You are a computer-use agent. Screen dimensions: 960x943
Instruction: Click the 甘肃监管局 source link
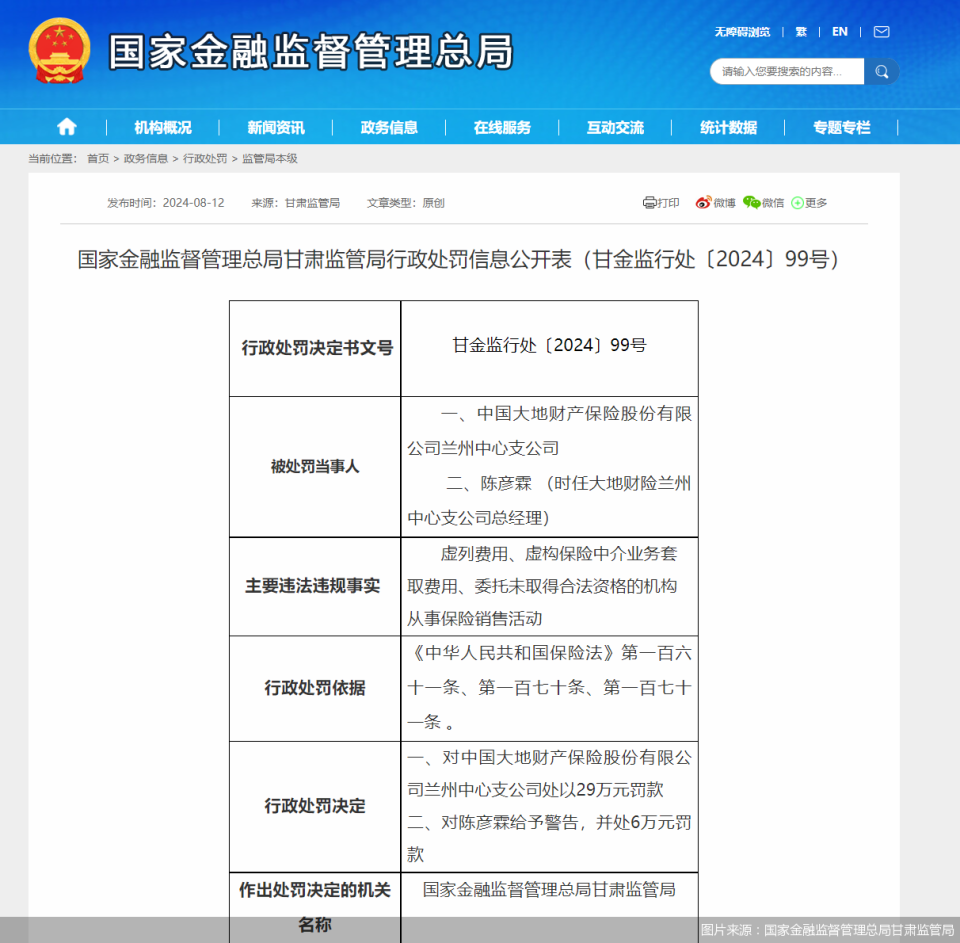pos(309,203)
